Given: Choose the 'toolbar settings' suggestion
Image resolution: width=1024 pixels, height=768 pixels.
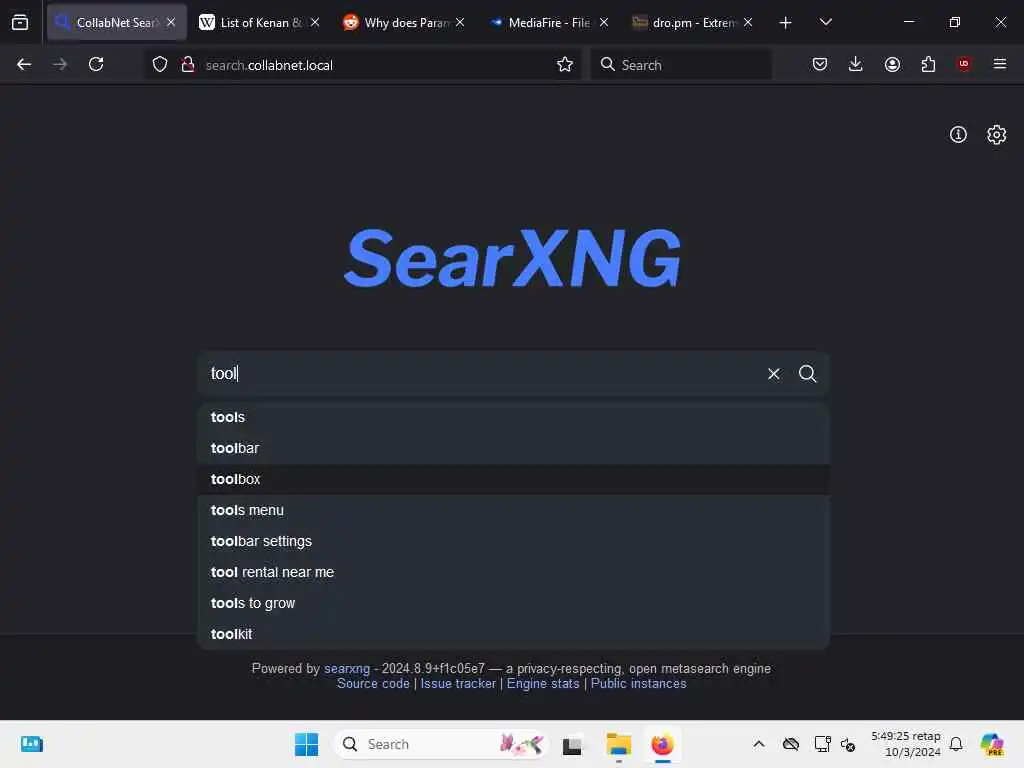Looking at the screenshot, I should [x=513, y=541].
